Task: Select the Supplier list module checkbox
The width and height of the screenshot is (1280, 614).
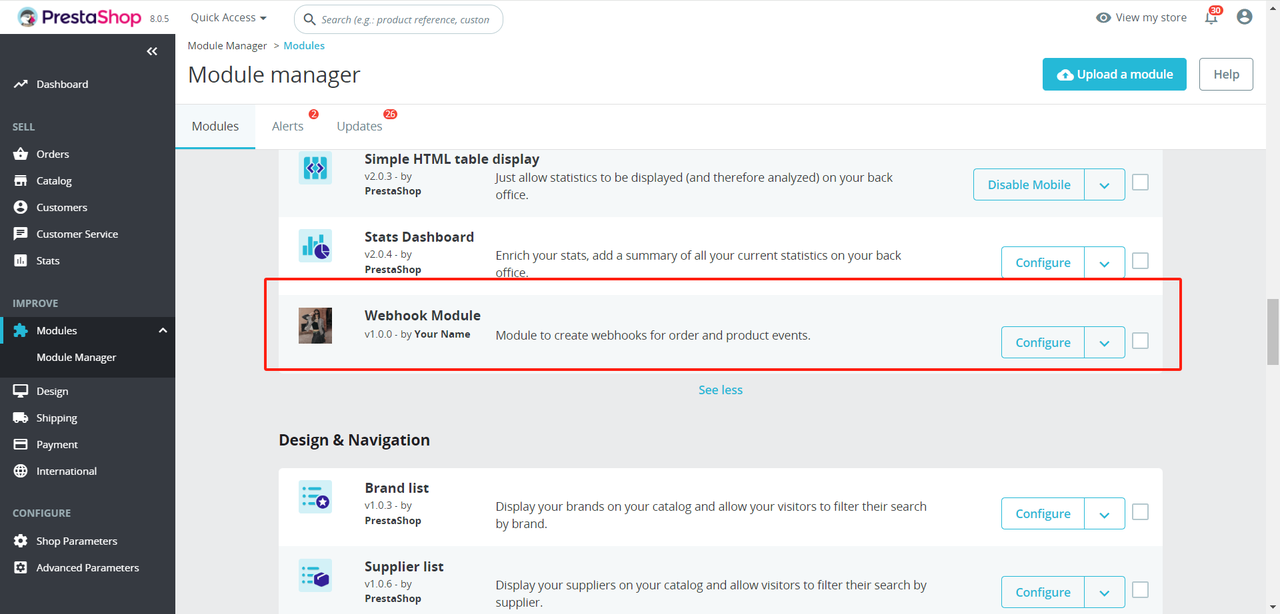Action: click(1140, 590)
